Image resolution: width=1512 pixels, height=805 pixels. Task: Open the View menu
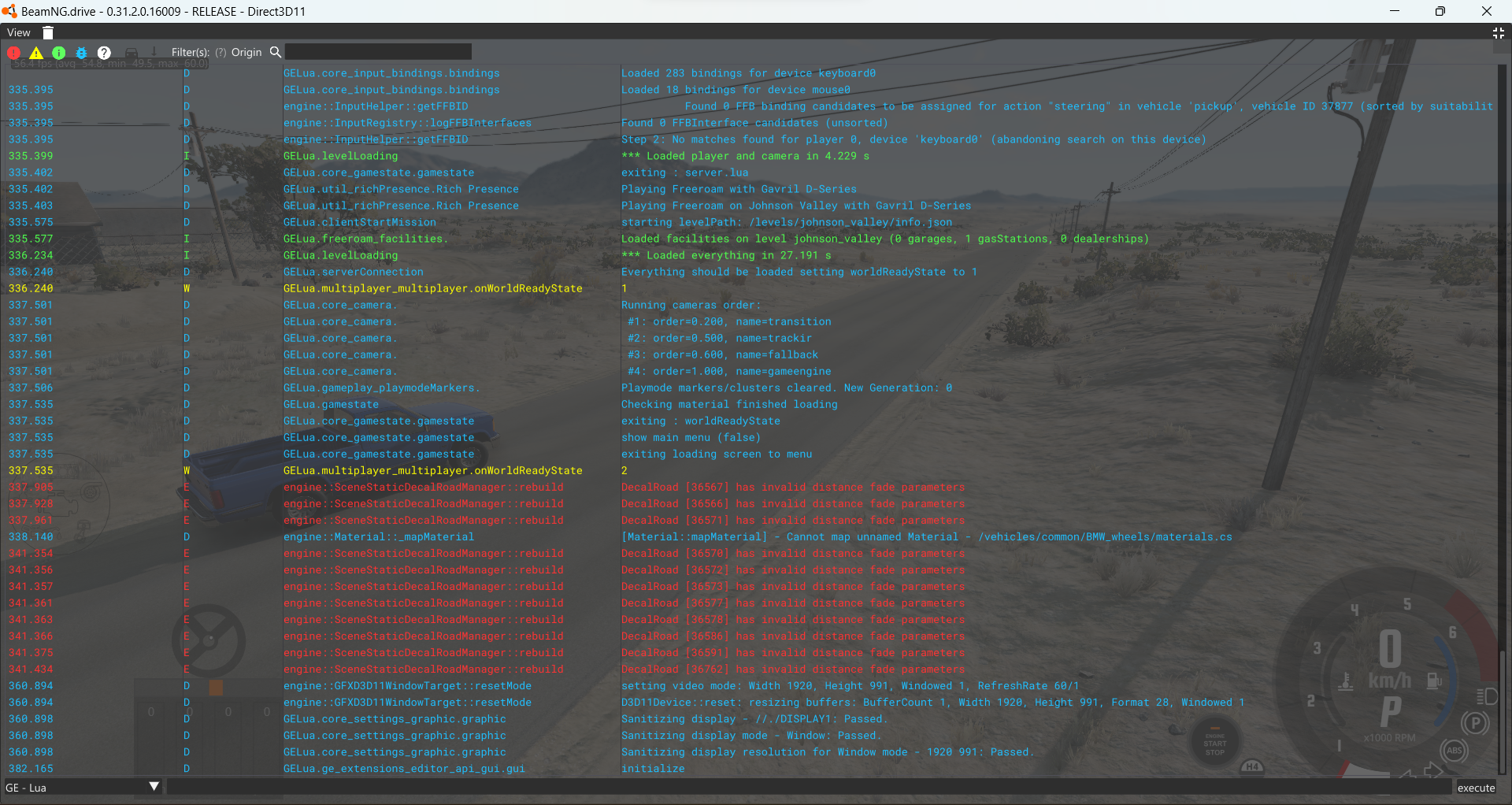pyautogui.click(x=19, y=32)
